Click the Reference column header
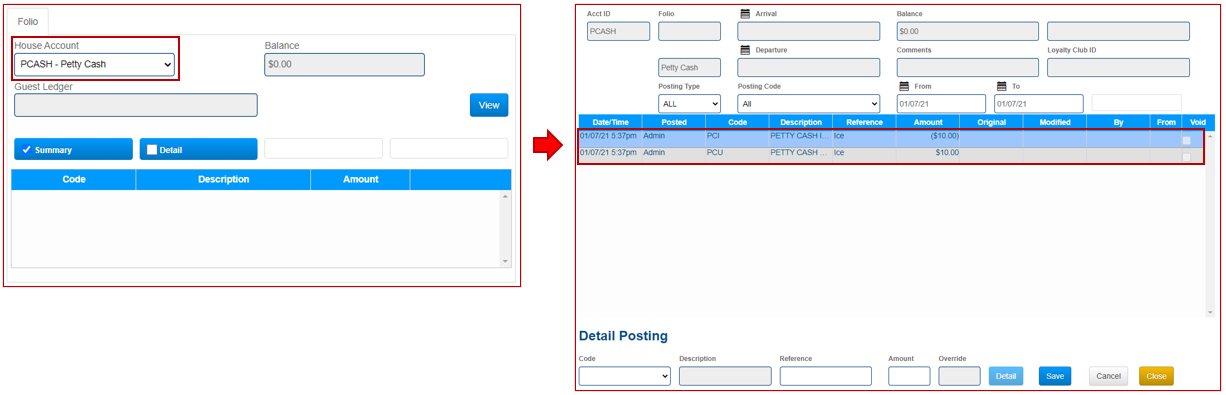 tap(864, 122)
